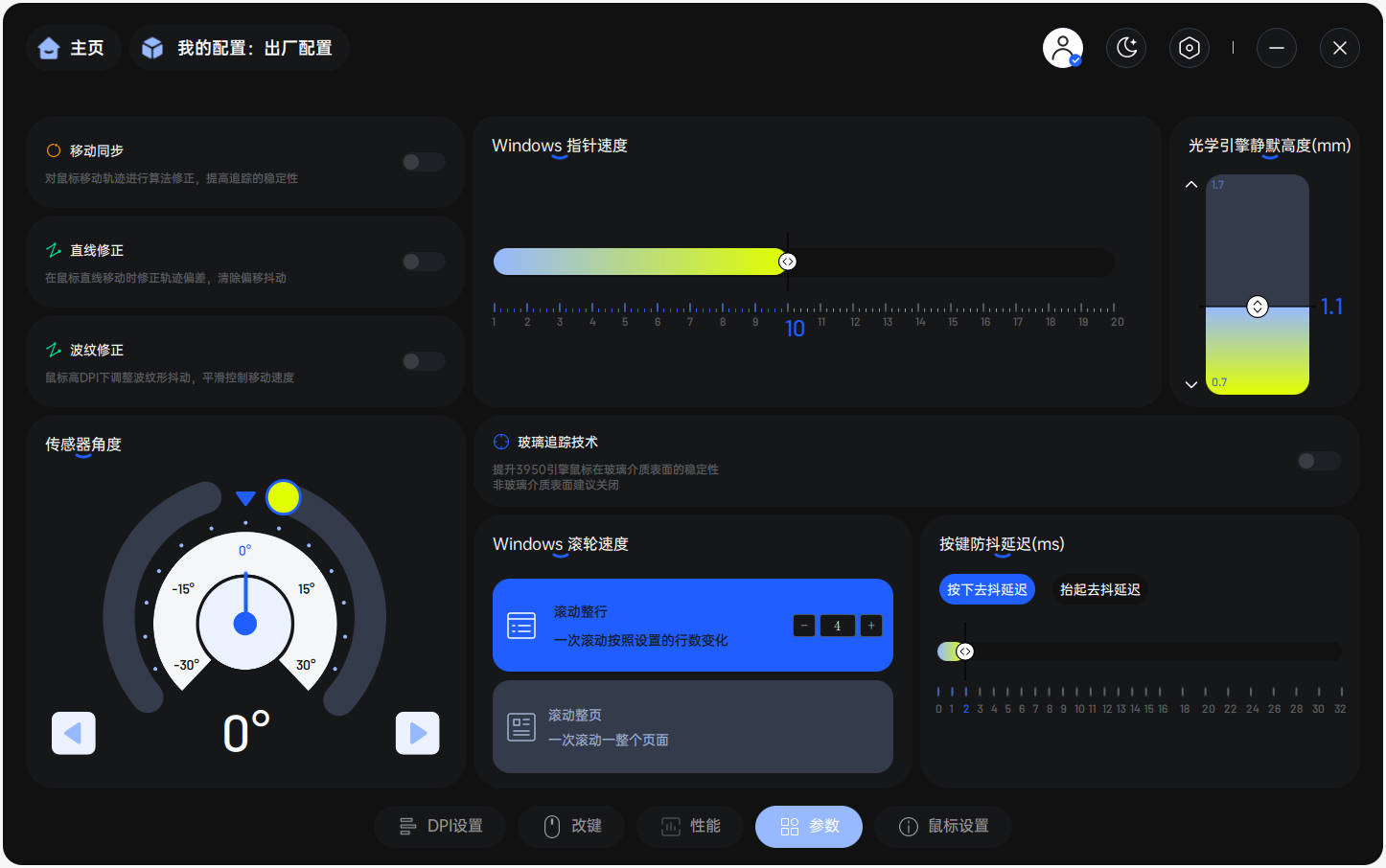Enable the 移动同步 toggle

tap(423, 162)
